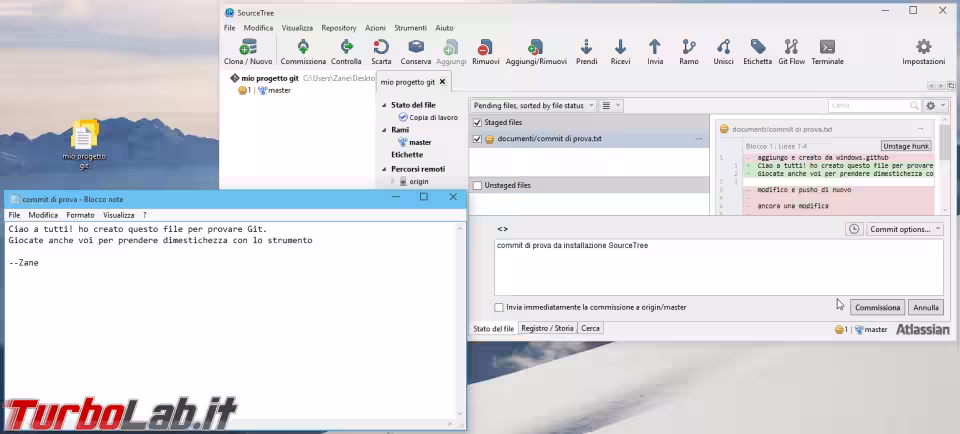The width and height of the screenshot is (960, 434).
Task: Open the Ramo branch tool
Action: coord(689,47)
